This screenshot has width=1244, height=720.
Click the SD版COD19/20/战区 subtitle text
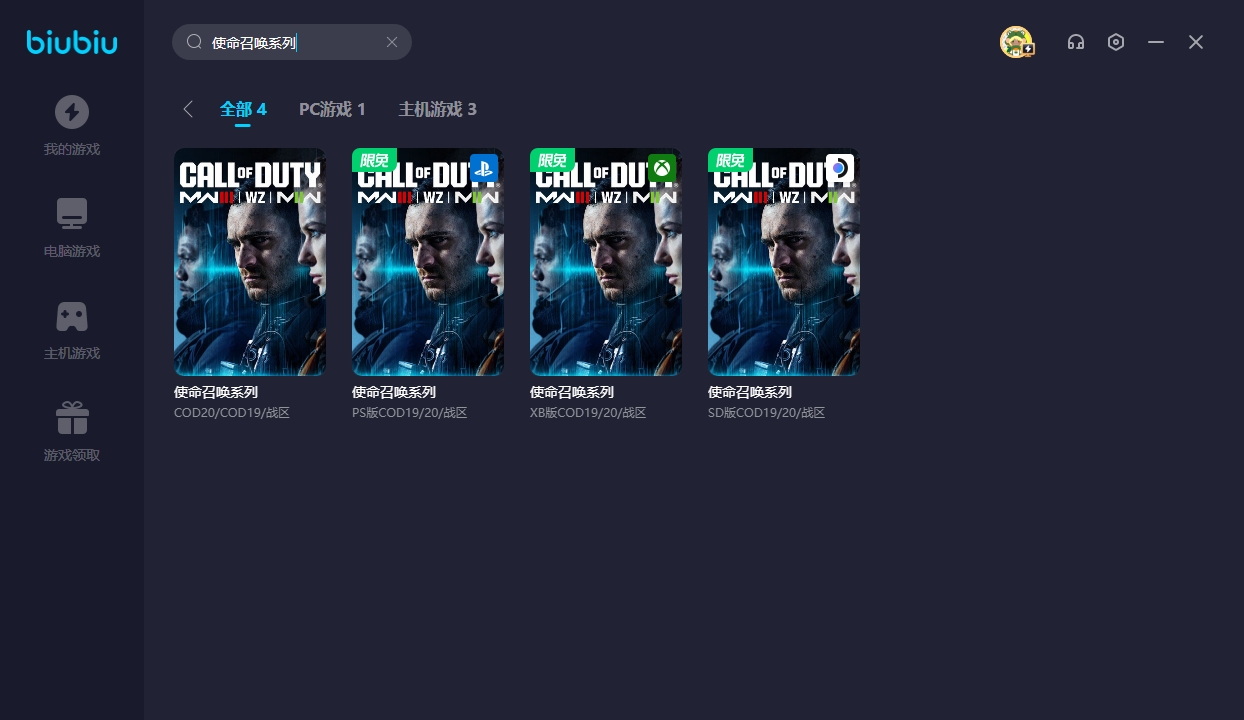coord(767,413)
